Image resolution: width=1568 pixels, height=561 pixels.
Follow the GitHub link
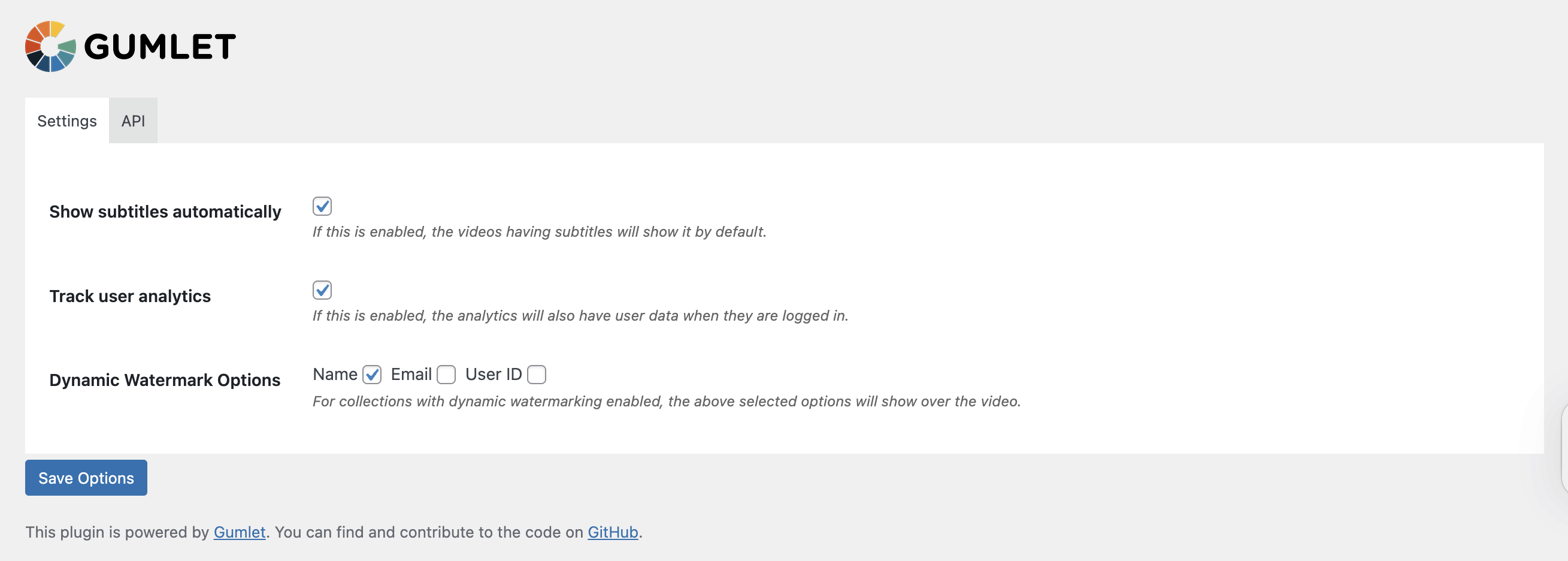coord(612,532)
